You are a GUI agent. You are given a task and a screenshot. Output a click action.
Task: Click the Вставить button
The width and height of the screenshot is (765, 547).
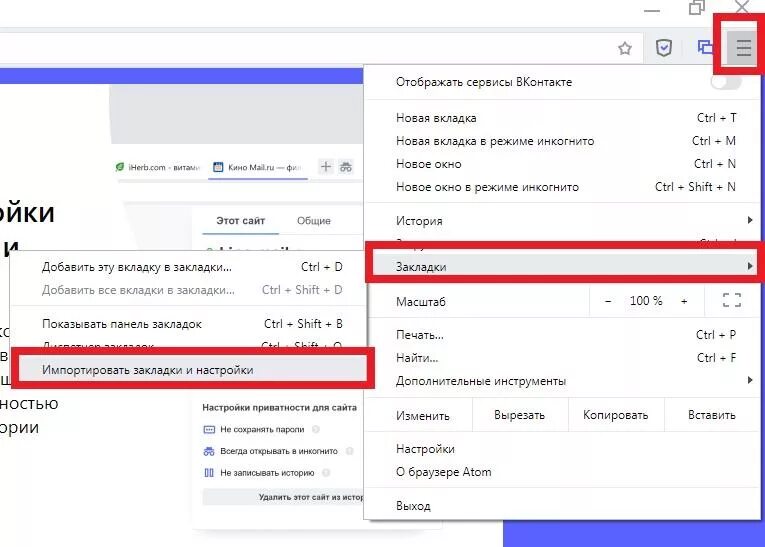click(x=712, y=415)
